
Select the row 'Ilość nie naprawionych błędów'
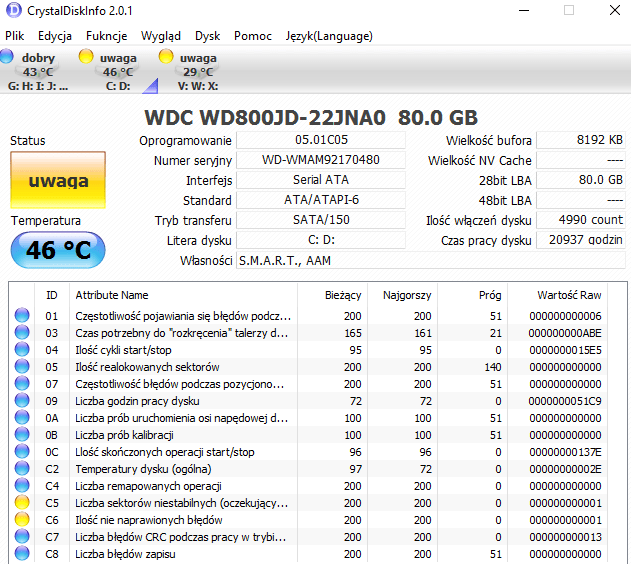pyautogui.click(x=308, y=520)
